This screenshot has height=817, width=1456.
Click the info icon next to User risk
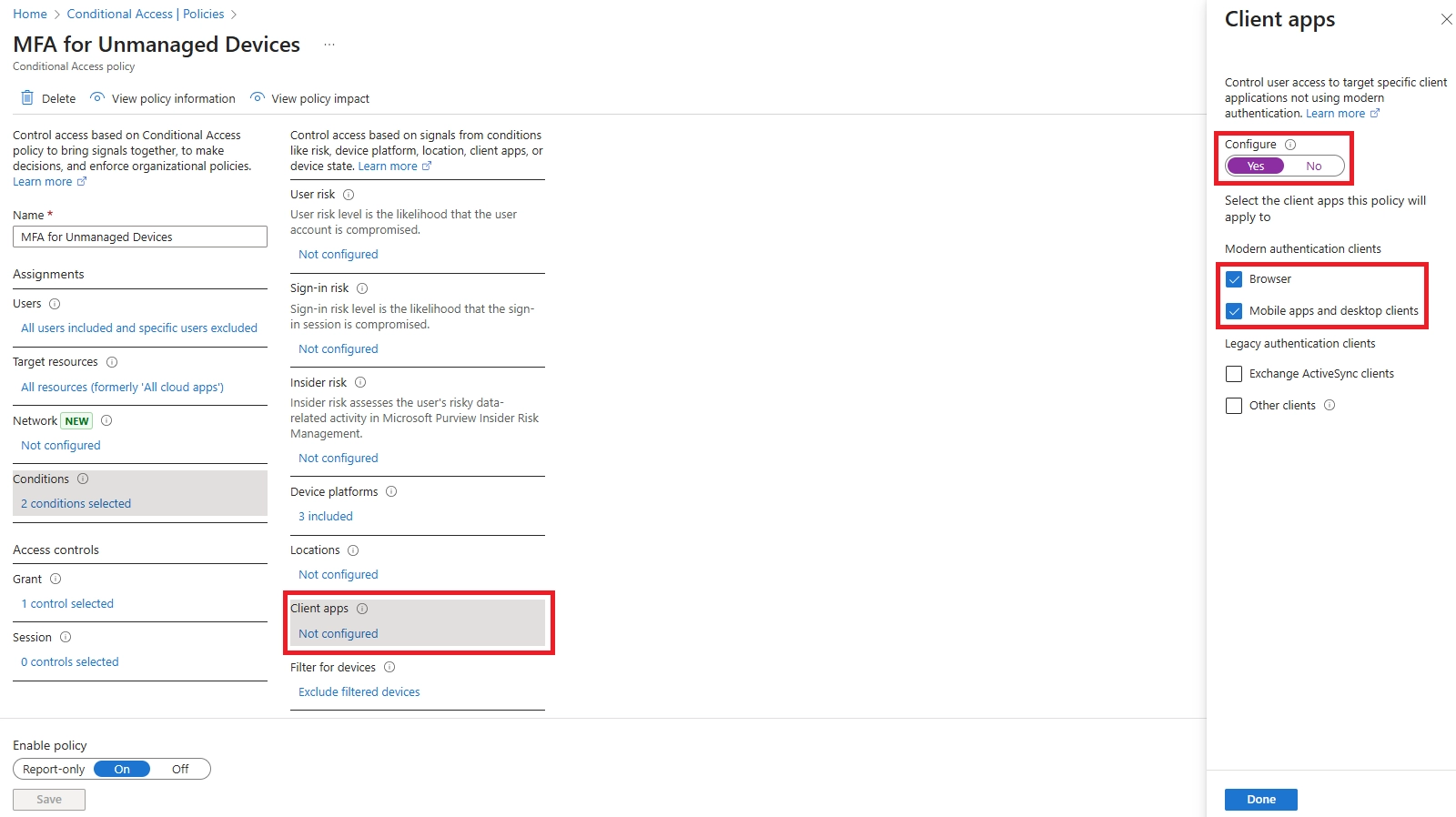pyautogui.click(x=349, y=195)
